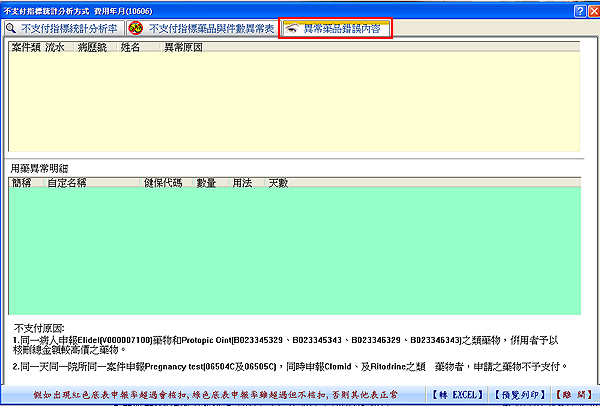Close the window with the red X
The width and height of the screenshot is (600, 406).
(590, 9)
